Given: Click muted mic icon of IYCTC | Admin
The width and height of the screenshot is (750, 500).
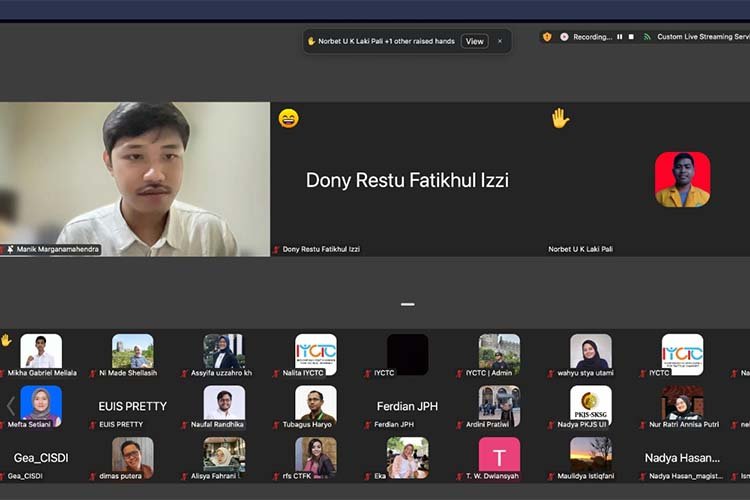Looking at the screenshot, I should coord(460,373).
